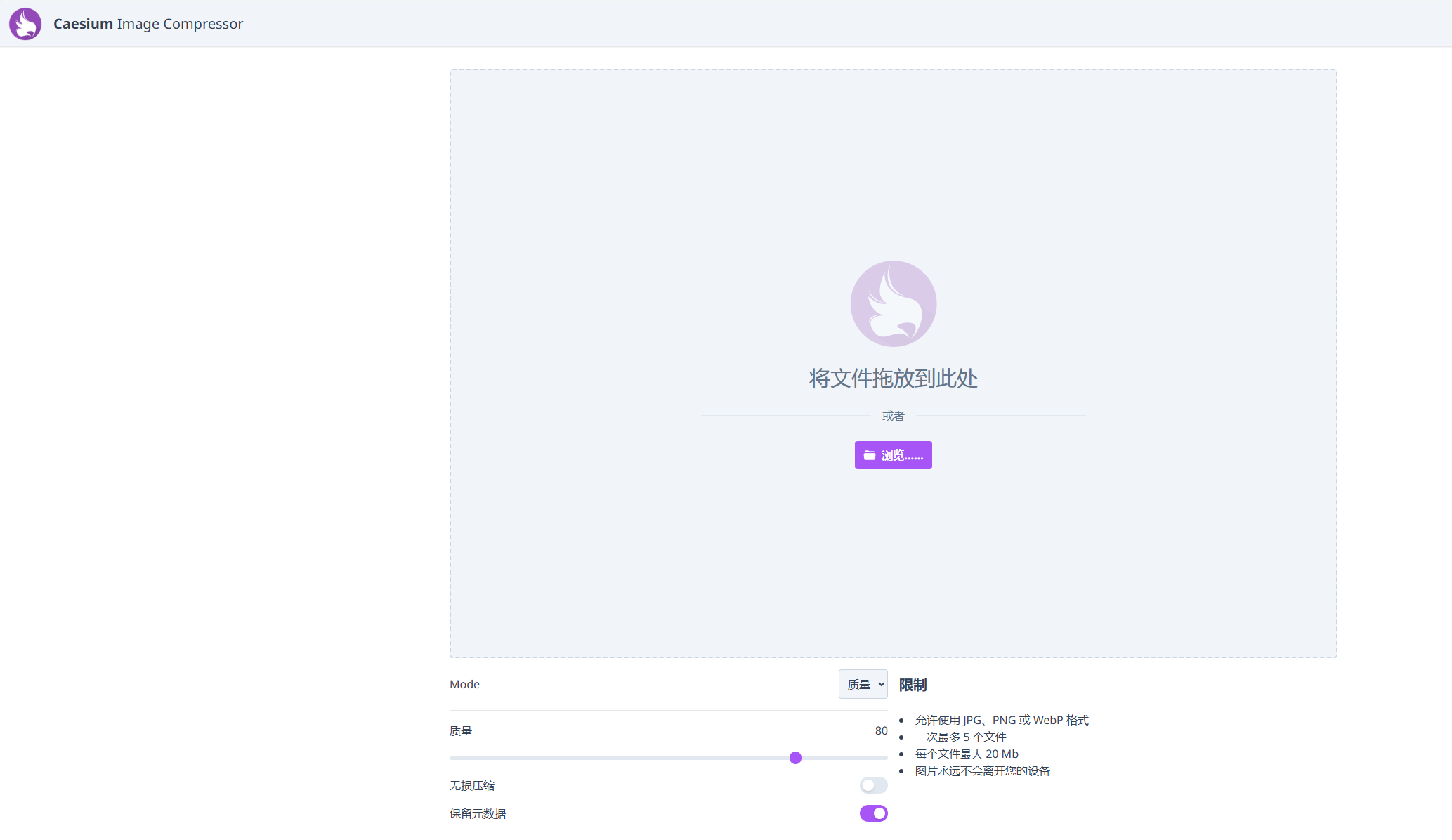
Task: Click the quality slider handle
Action: coord(795,758)
